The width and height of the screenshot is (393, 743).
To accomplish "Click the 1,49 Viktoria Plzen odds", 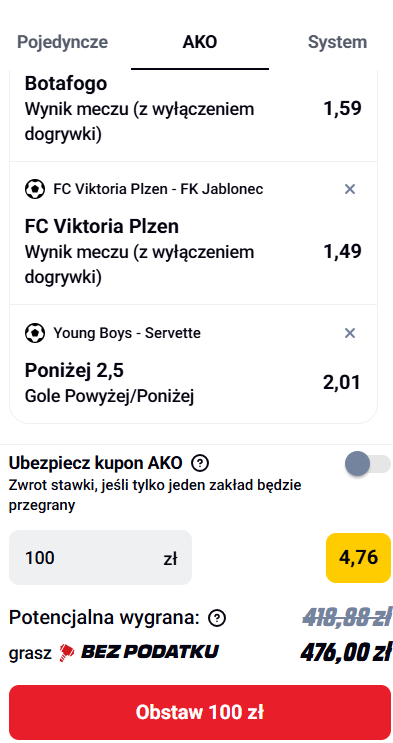I will pyautogui.click(x=342, y=251).
